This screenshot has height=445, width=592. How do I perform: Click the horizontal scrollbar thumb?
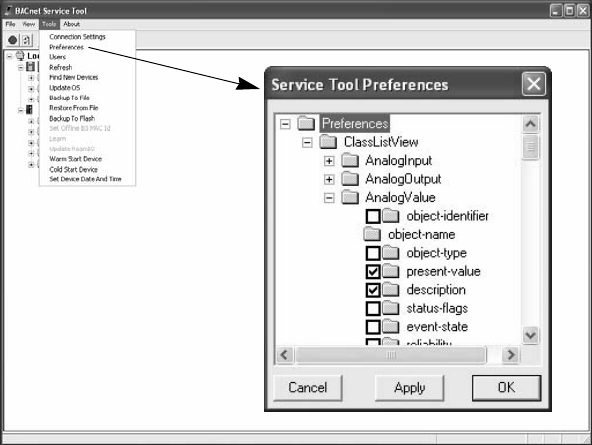click(x=391, y=355)
